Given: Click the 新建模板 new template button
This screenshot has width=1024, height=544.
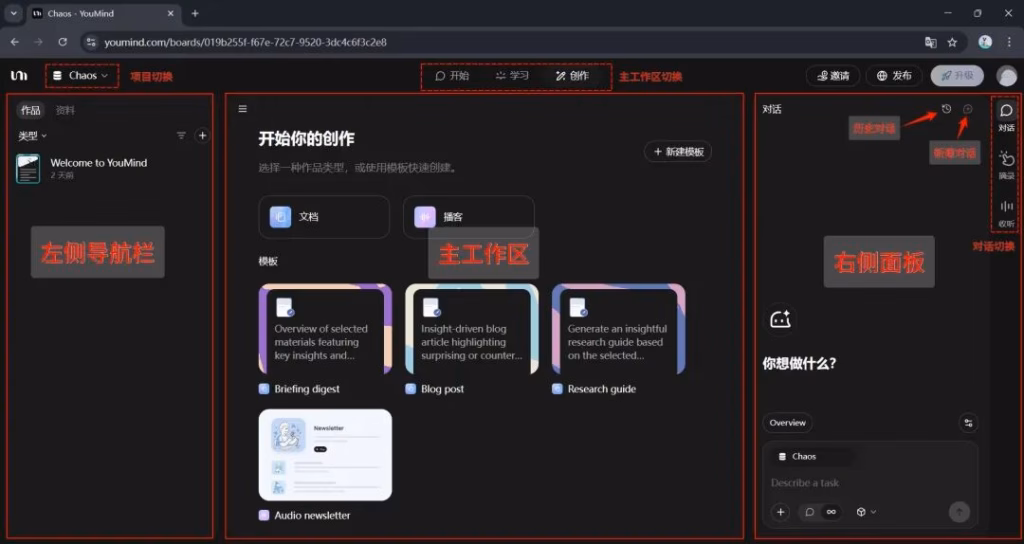Looking at the screenshot, I should (x=678, y=152).
